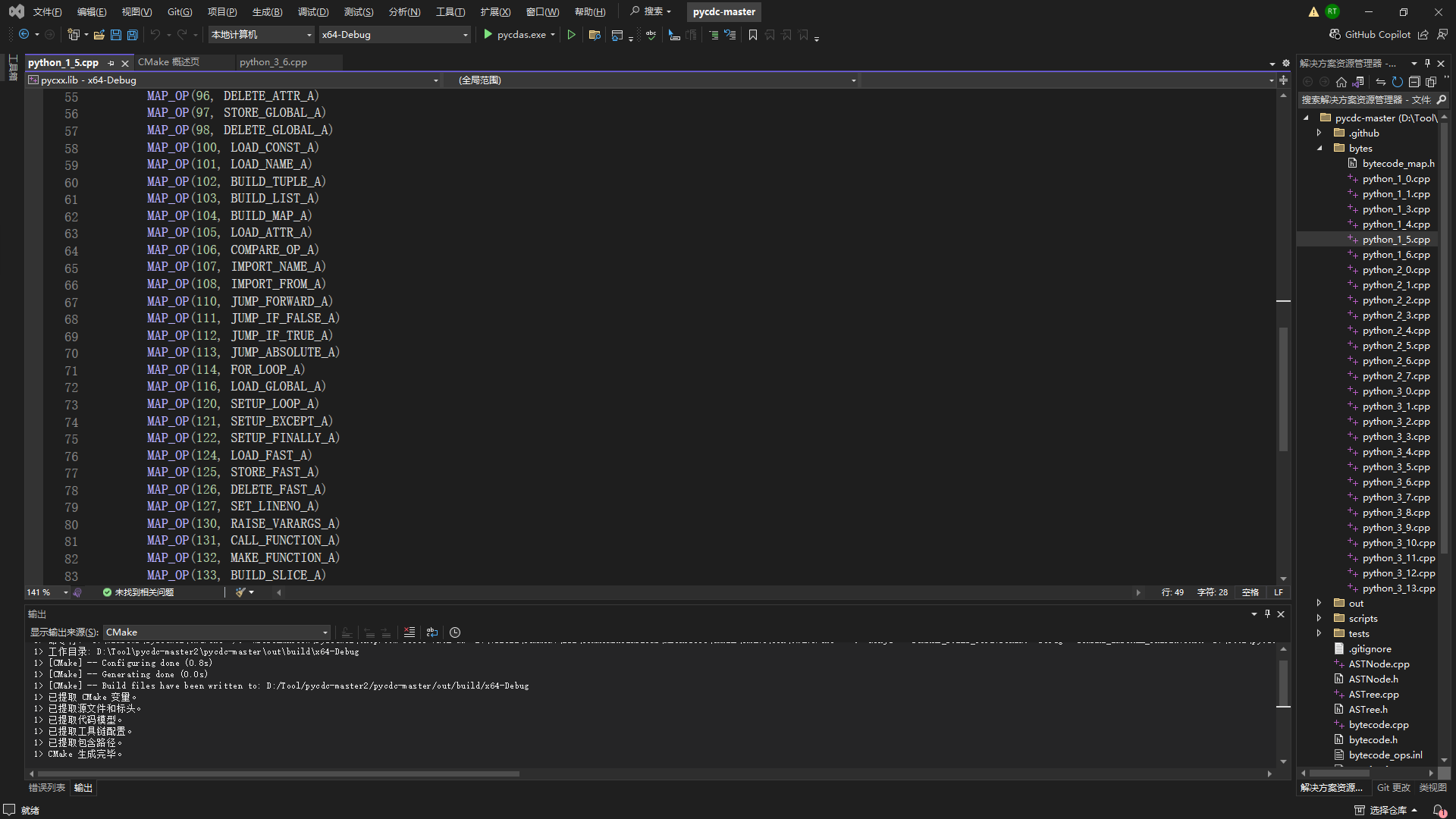Open the pycdas.exe startup item dropdown arrow
This screenshot has width=1456, height=819.
click(553, 35)
